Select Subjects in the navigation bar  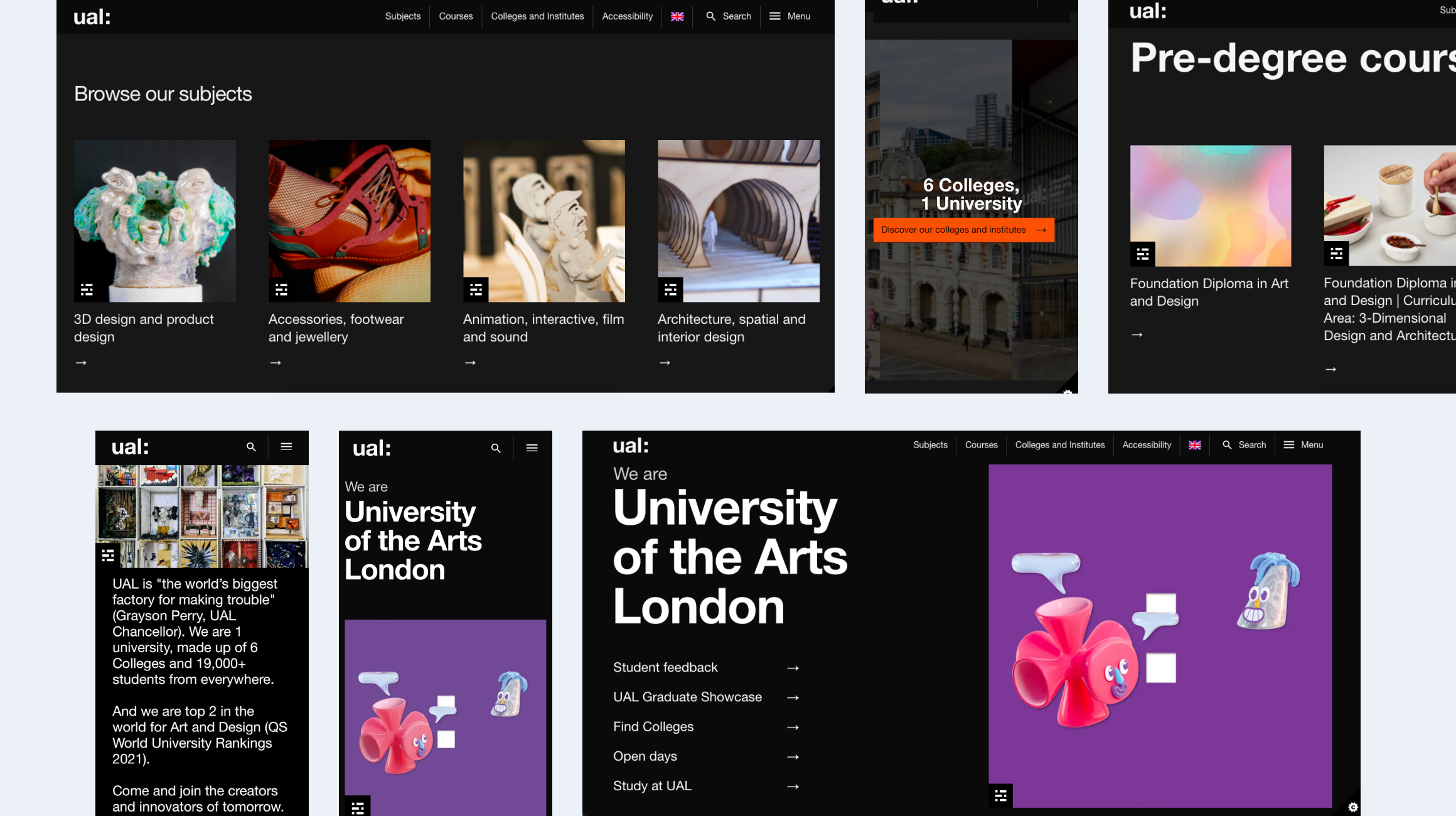click(402, 16)
